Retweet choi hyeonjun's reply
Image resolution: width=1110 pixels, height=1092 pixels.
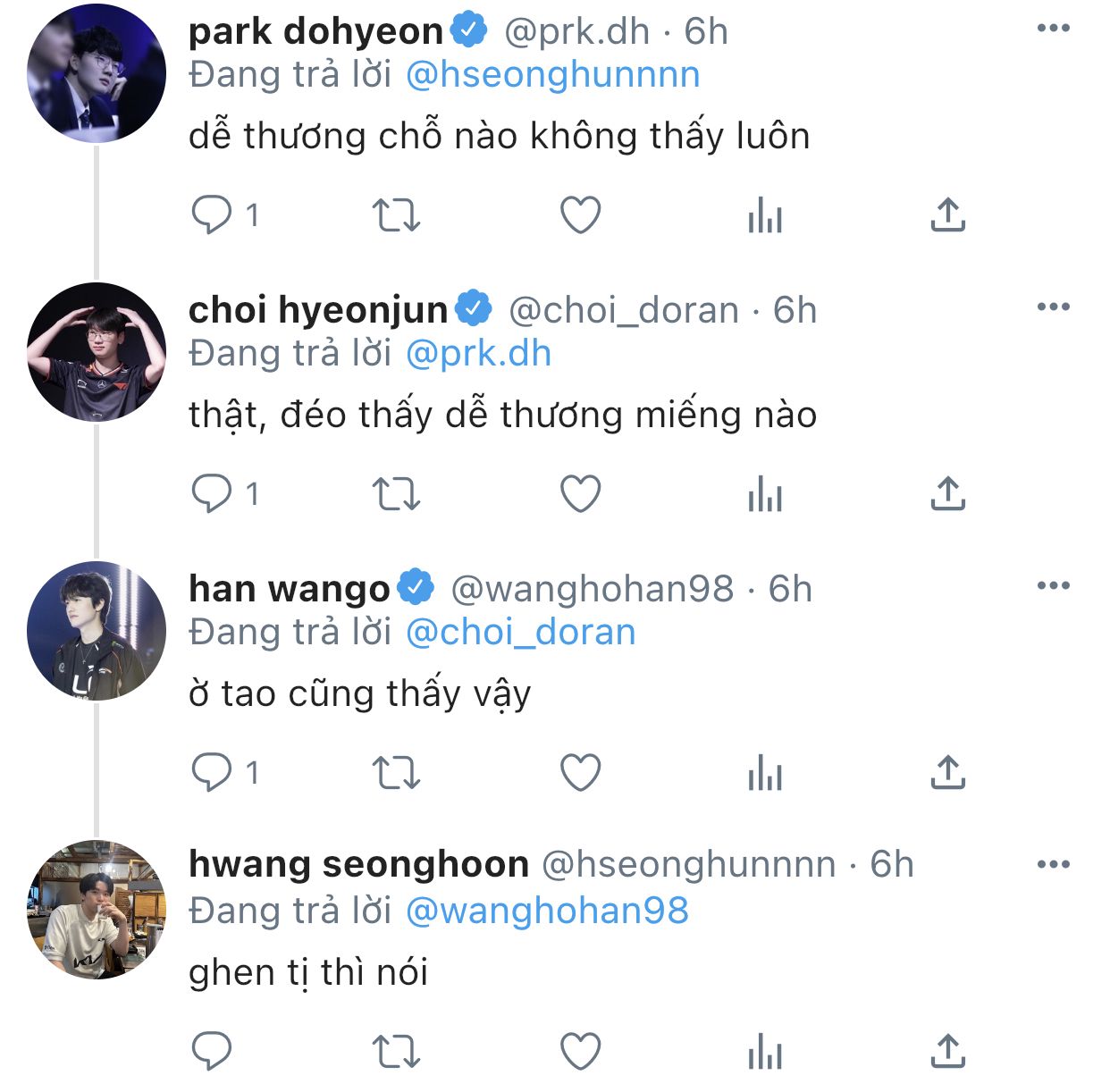pos(396,494)
